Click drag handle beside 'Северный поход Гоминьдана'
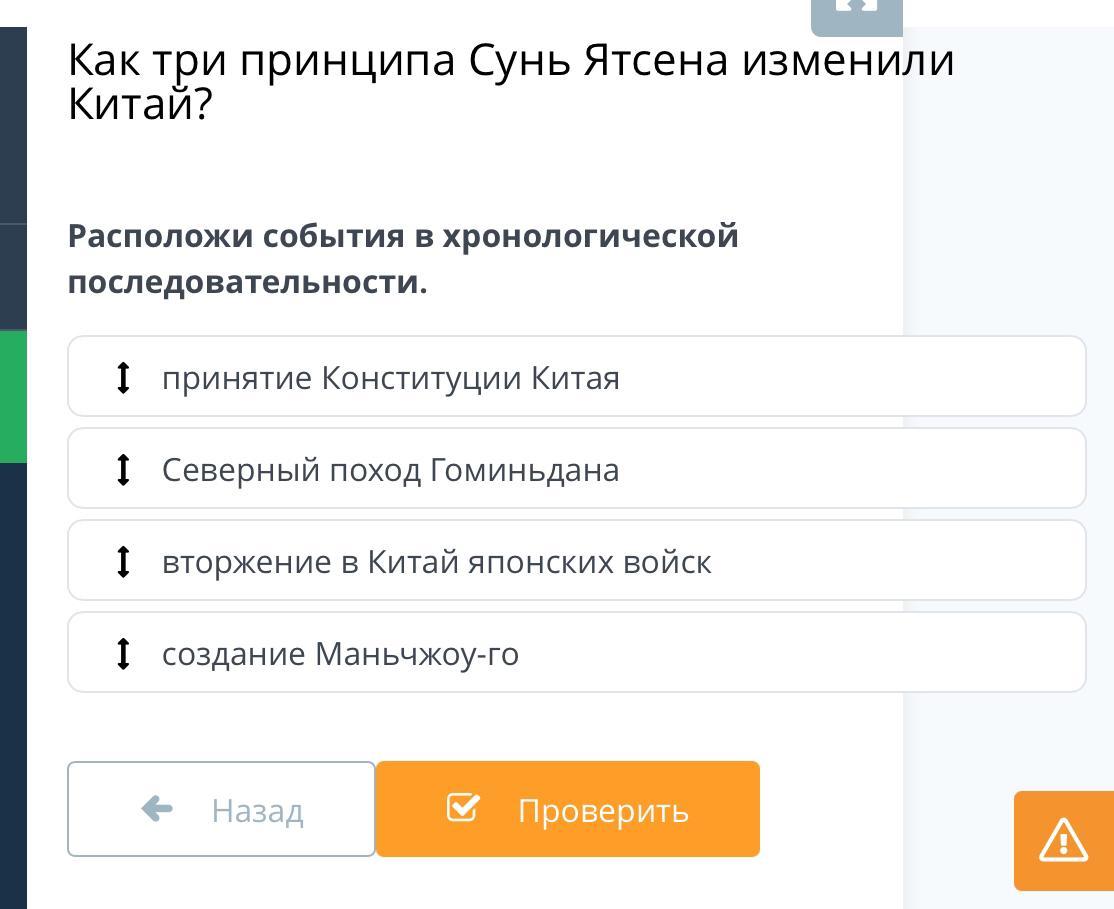This screenshot has height=909, width=1114. click(123, 470)
